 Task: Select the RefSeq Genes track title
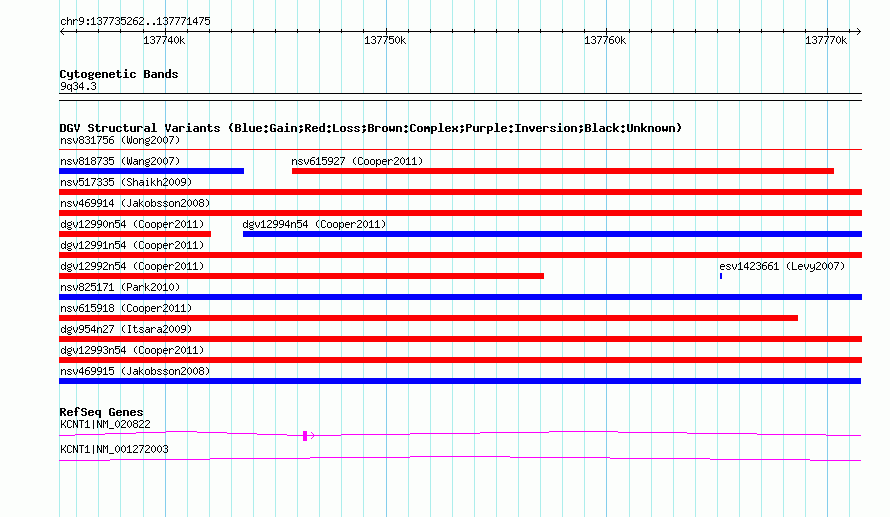(x=101, y=412)
